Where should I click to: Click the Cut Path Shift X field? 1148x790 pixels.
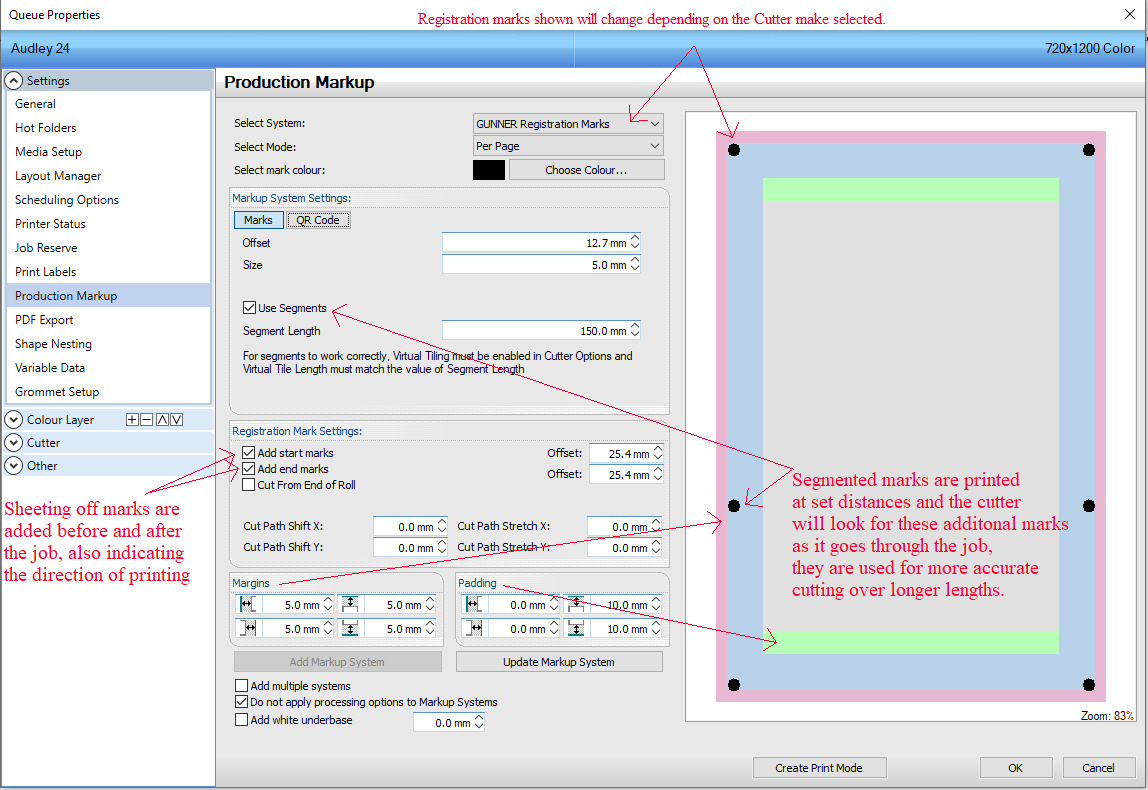click(x=405, y=526)
